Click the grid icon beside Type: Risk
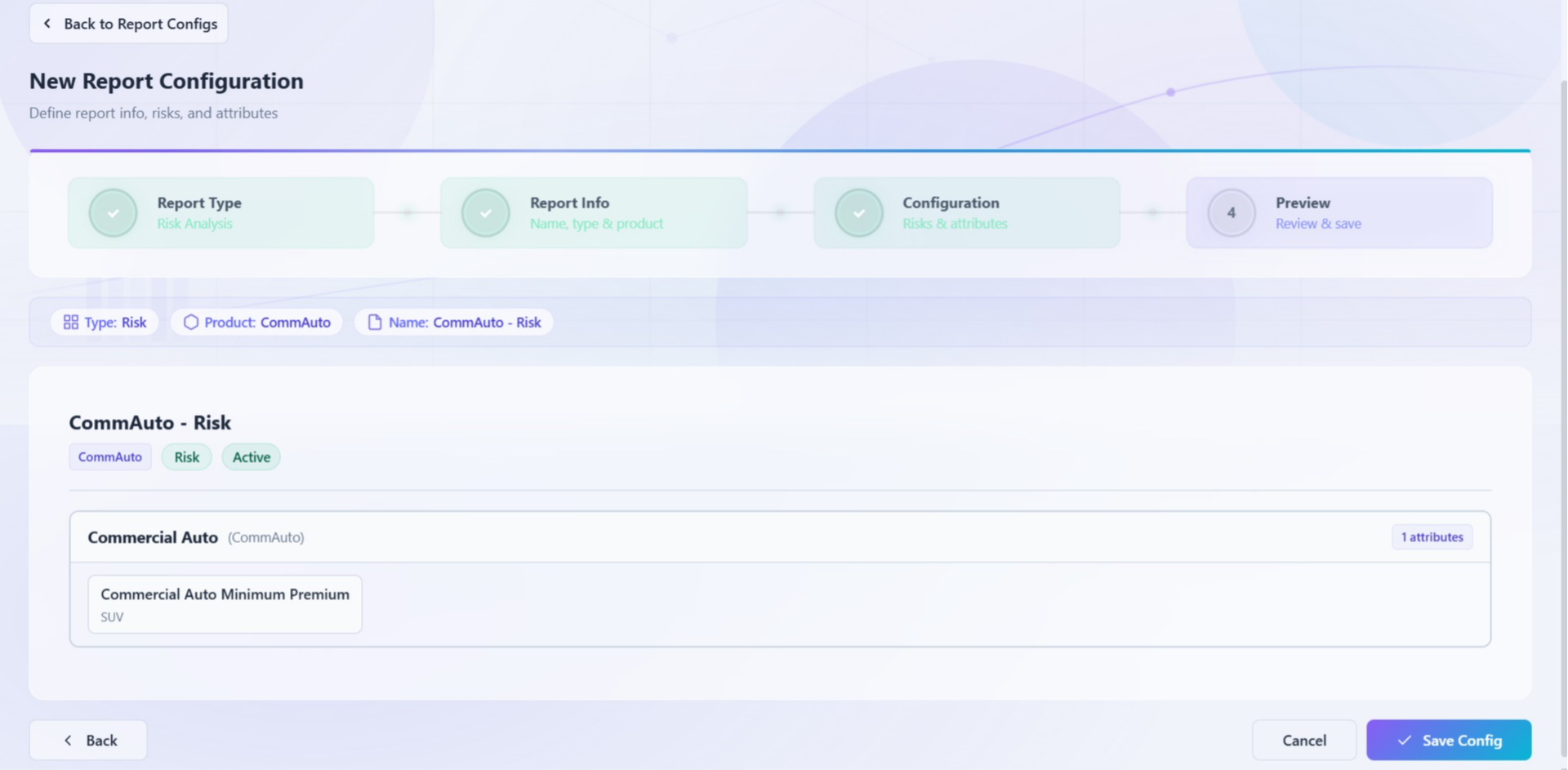Viewport: 1568px width, 770px height. 71,323
